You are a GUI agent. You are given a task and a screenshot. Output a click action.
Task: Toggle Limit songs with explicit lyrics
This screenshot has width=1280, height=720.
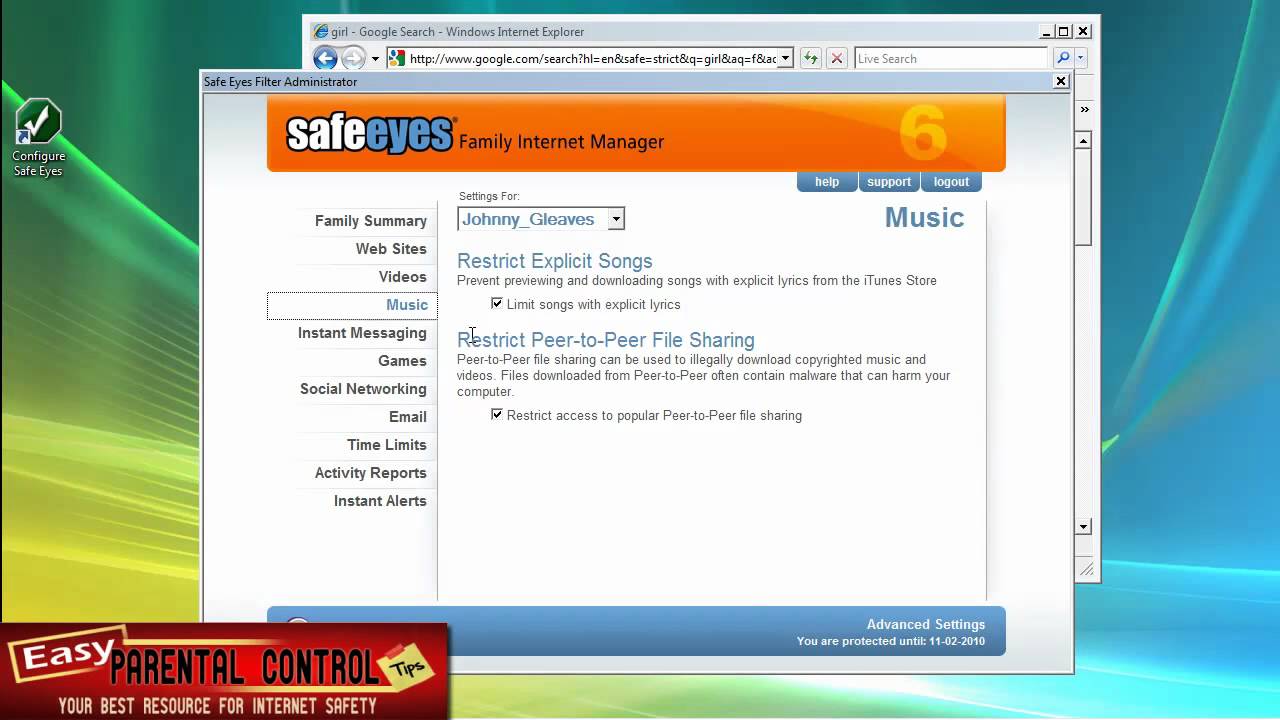pyautogui.click(x=497, y=303)
